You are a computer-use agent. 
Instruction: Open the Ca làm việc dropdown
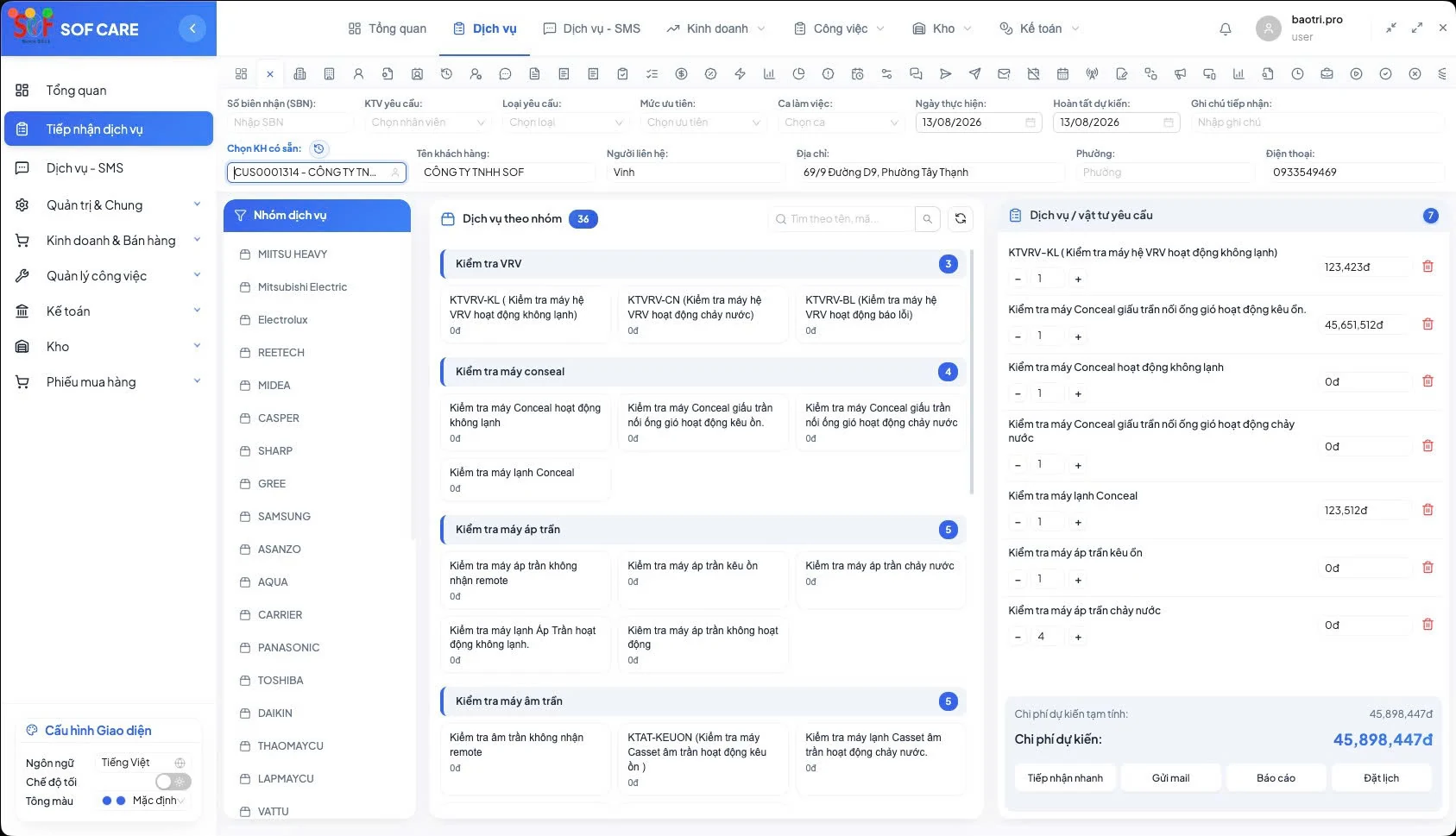842,123
